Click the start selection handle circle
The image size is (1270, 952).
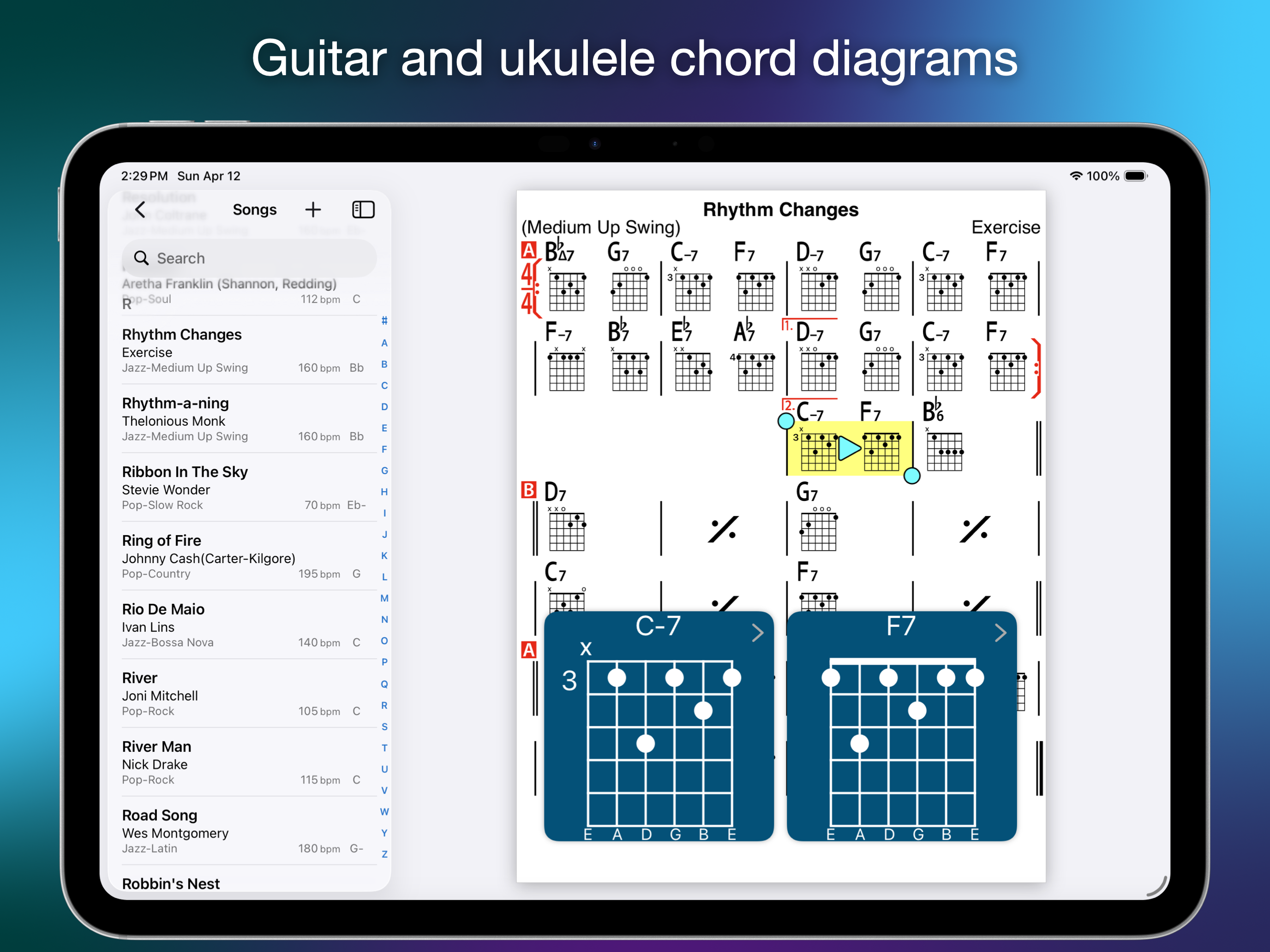click(x=785, y=421)
